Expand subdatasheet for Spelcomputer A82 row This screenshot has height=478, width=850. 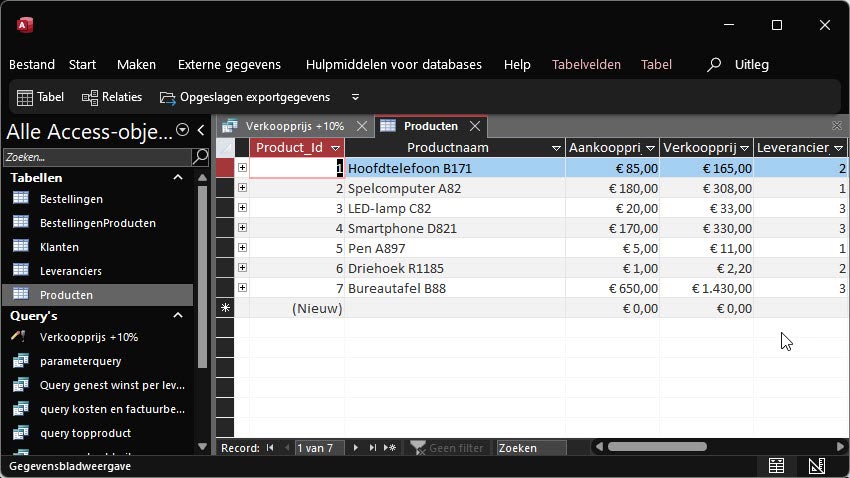click(x=242, y=188)
